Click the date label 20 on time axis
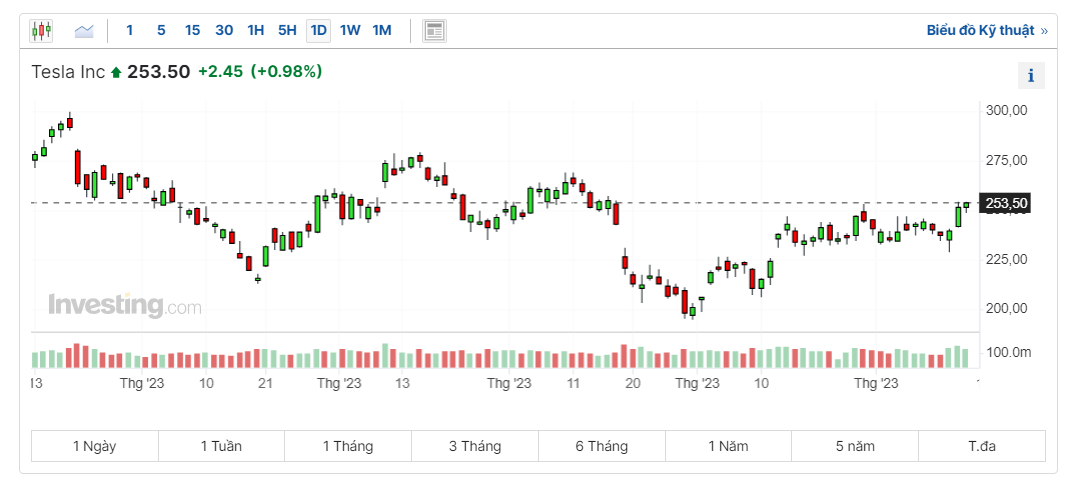The width and height of the screenshot is (1085, 487). [632, 383]
